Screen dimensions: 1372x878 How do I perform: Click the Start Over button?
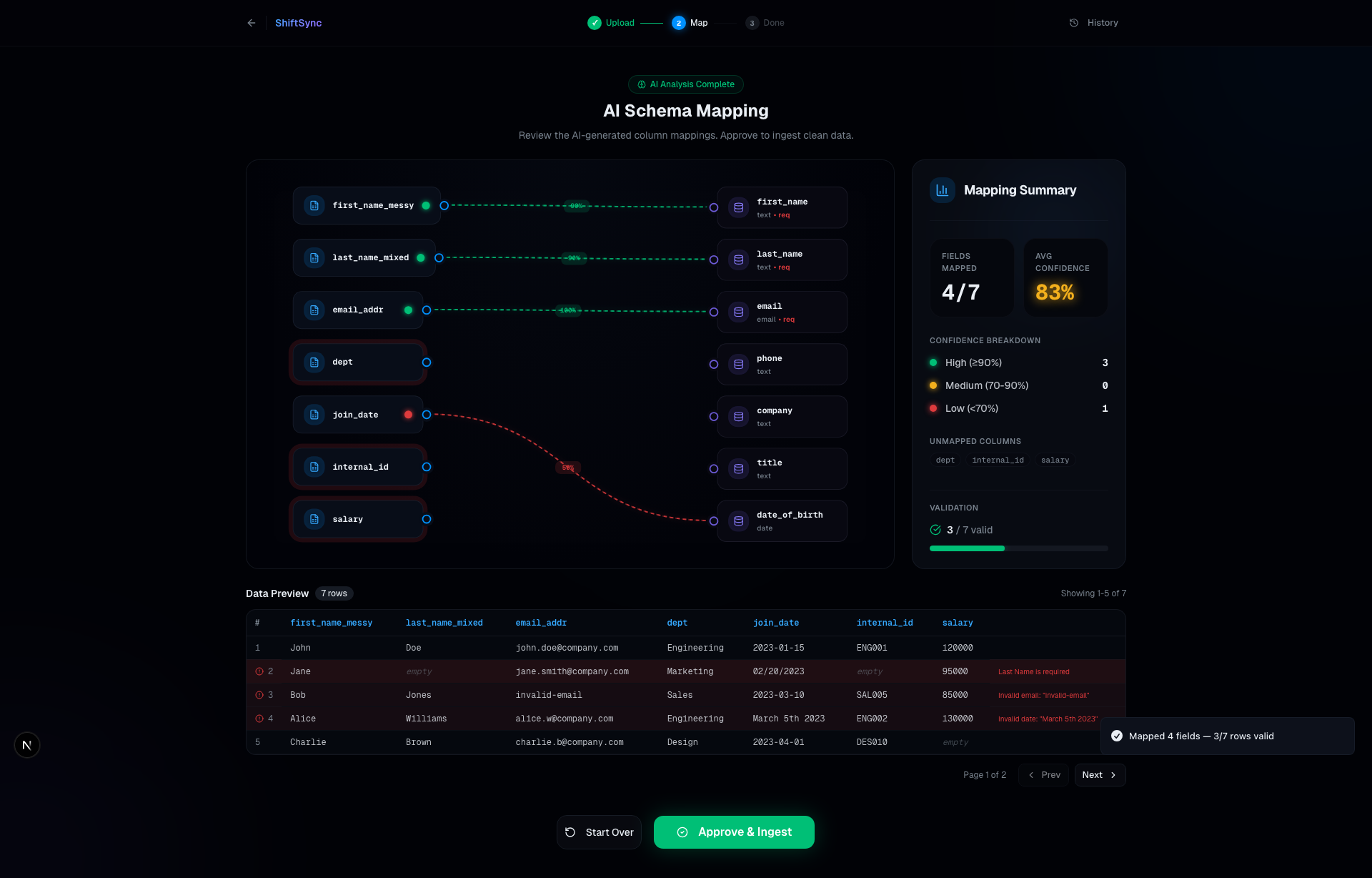click(599, 832)
